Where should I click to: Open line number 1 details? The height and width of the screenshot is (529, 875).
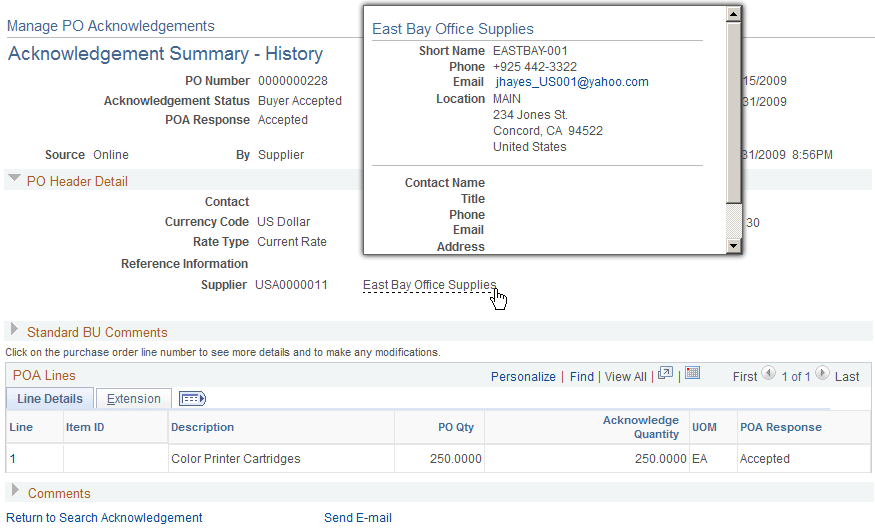point(13,459)
